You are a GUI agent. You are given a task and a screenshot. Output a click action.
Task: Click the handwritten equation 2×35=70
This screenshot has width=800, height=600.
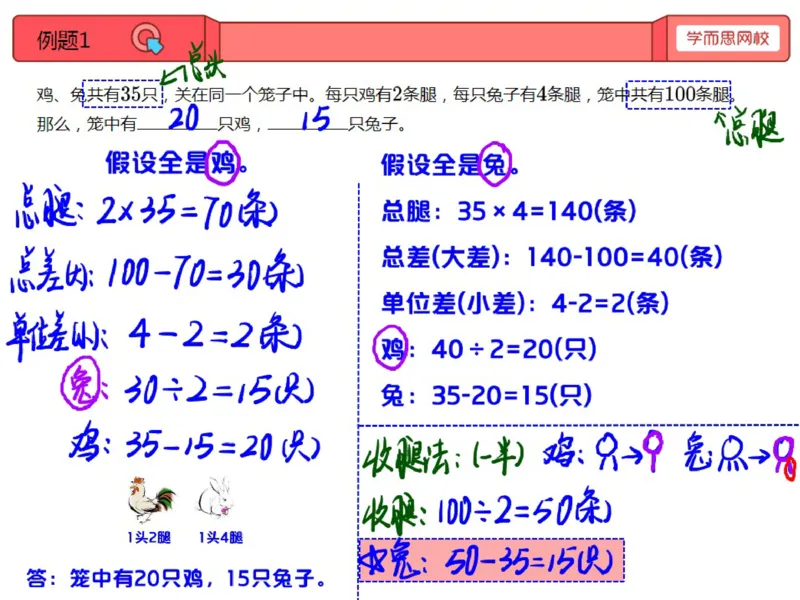(x=187, y=211)
